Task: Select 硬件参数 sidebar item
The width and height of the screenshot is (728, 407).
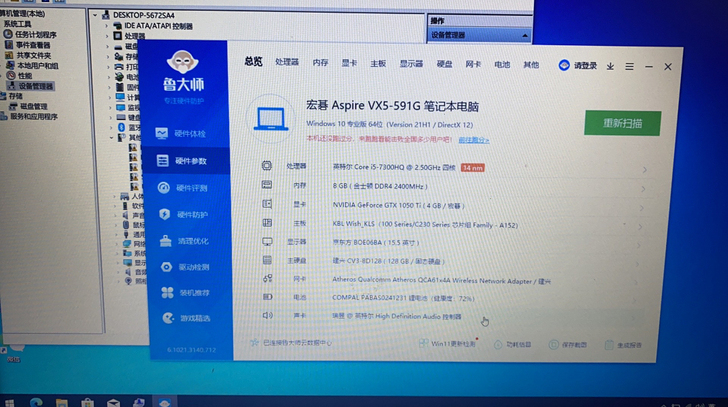Action: point(186,161)
